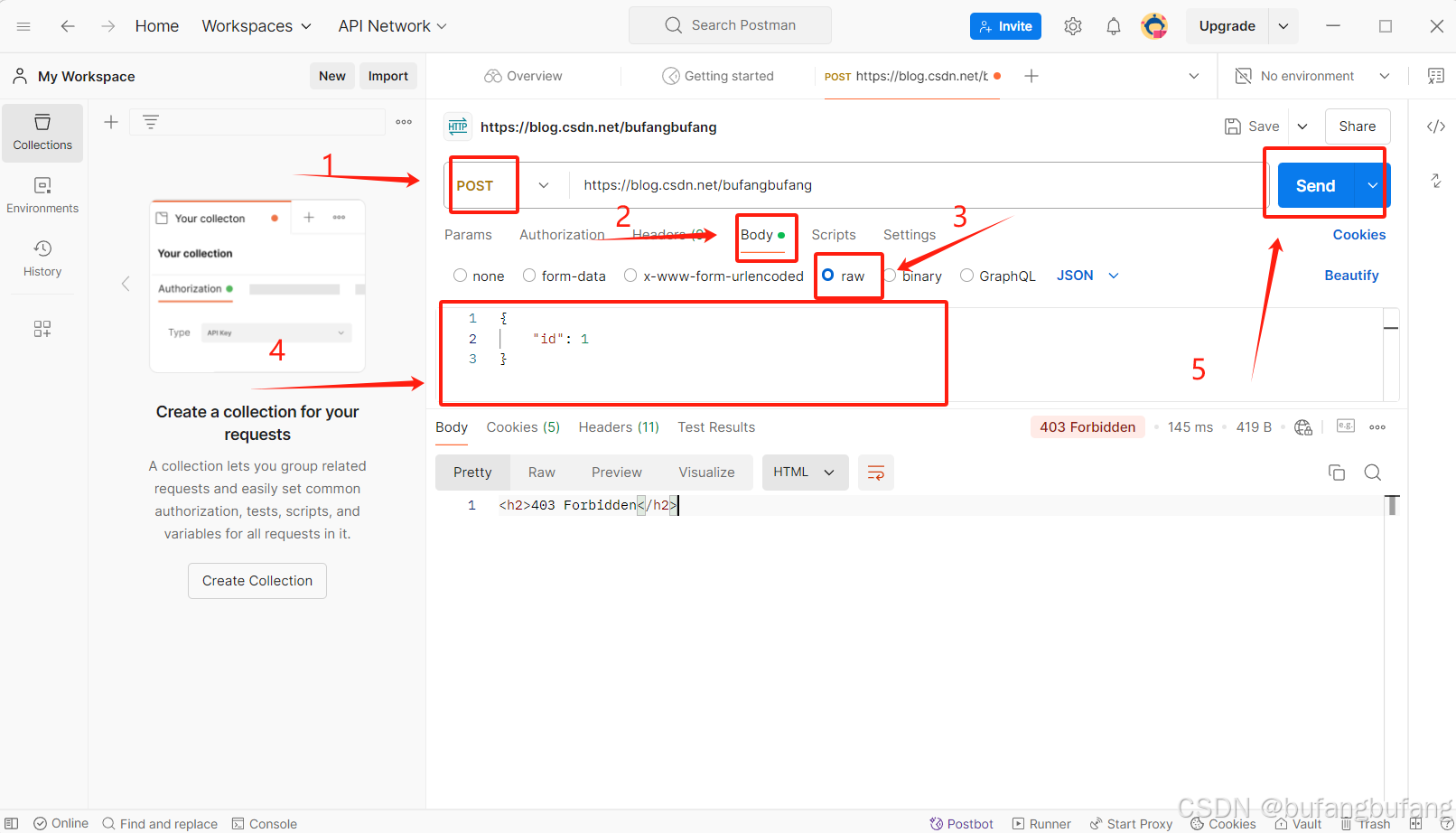1456x833 pixels.
Task: Switch to Visualize response view
Action: [706, 473]
